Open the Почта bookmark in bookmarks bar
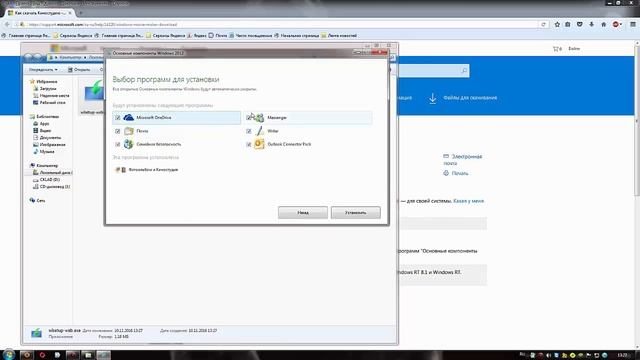The image size is (640, 360). 218,36
